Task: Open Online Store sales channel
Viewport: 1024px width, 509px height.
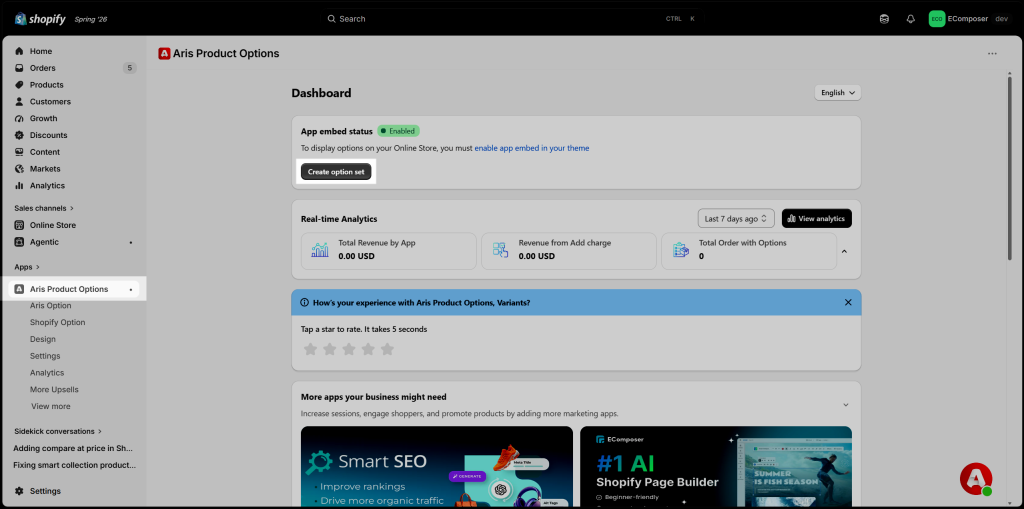Action: tap(53, 225)
